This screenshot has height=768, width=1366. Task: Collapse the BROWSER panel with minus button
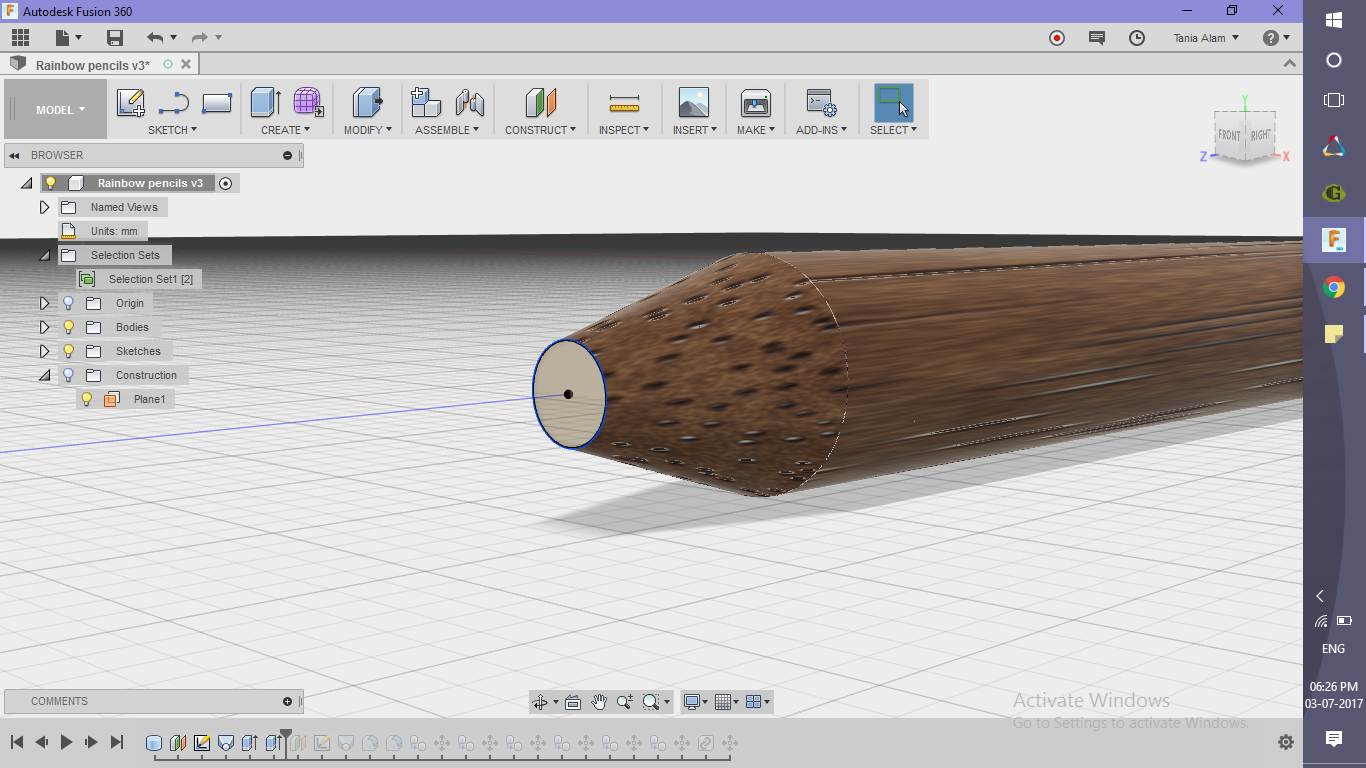[x=287, y=155]
